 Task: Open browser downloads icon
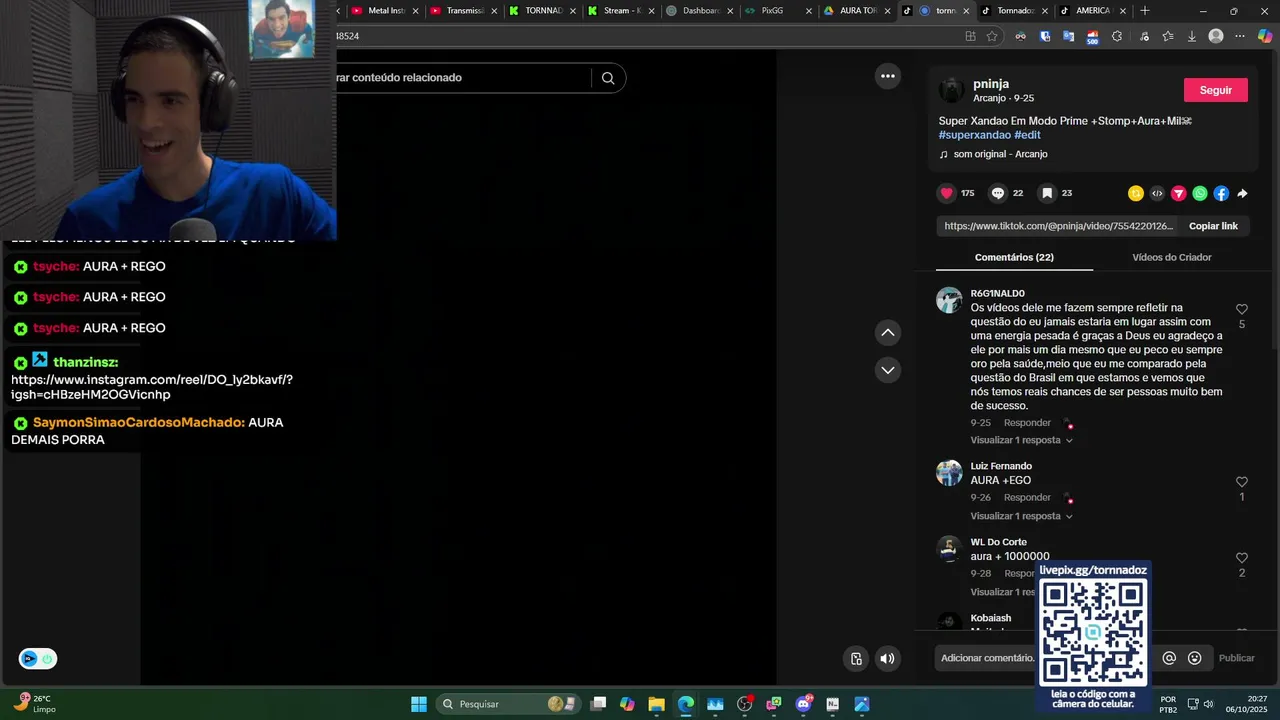[1192, 36]
